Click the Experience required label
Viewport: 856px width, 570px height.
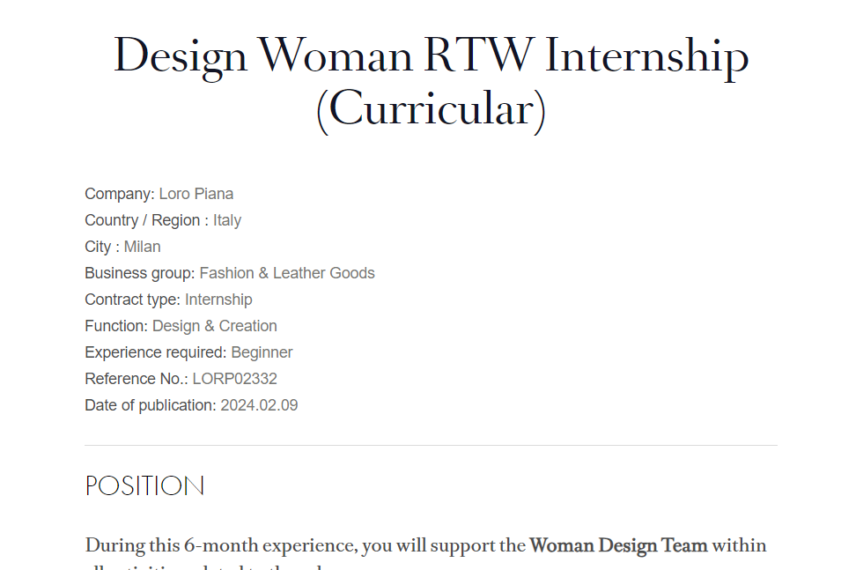click(156, 353)
